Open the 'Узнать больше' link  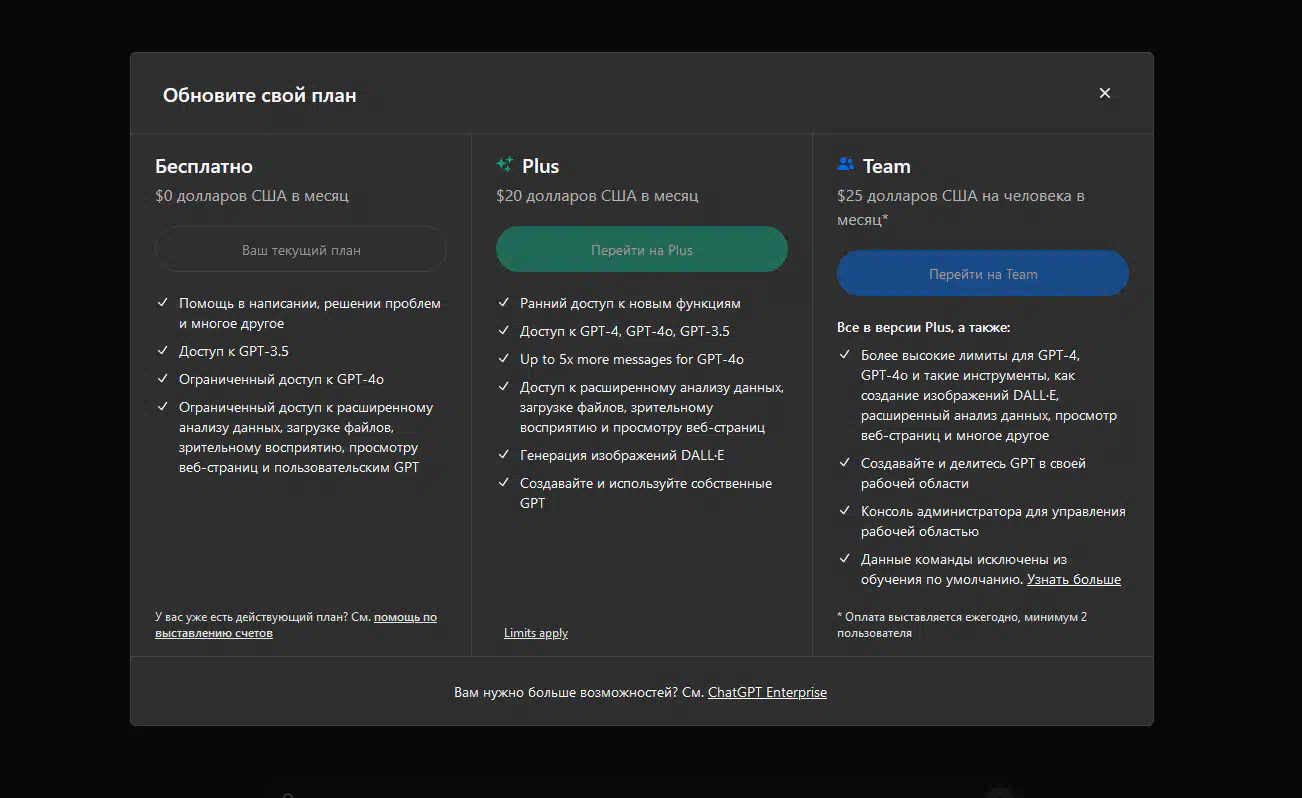[1074, 579]
